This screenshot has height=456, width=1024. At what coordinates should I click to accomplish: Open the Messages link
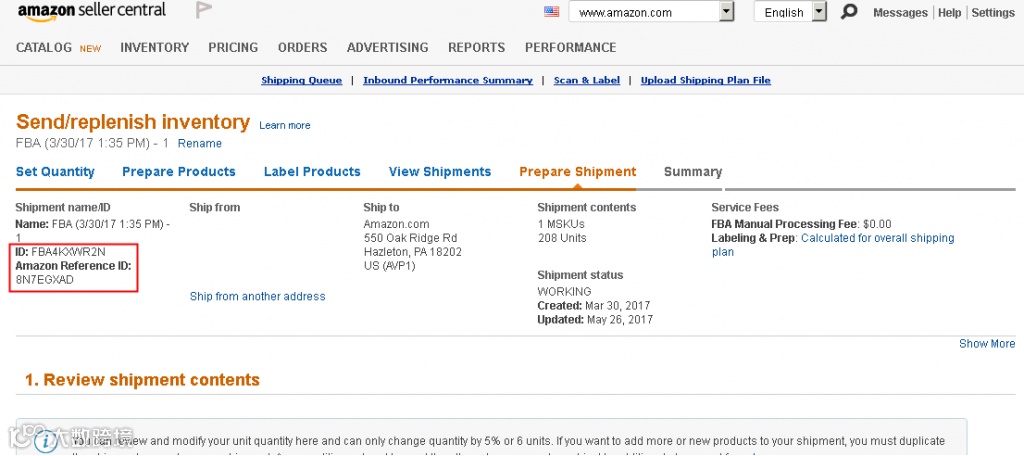[x=900, y=13]
